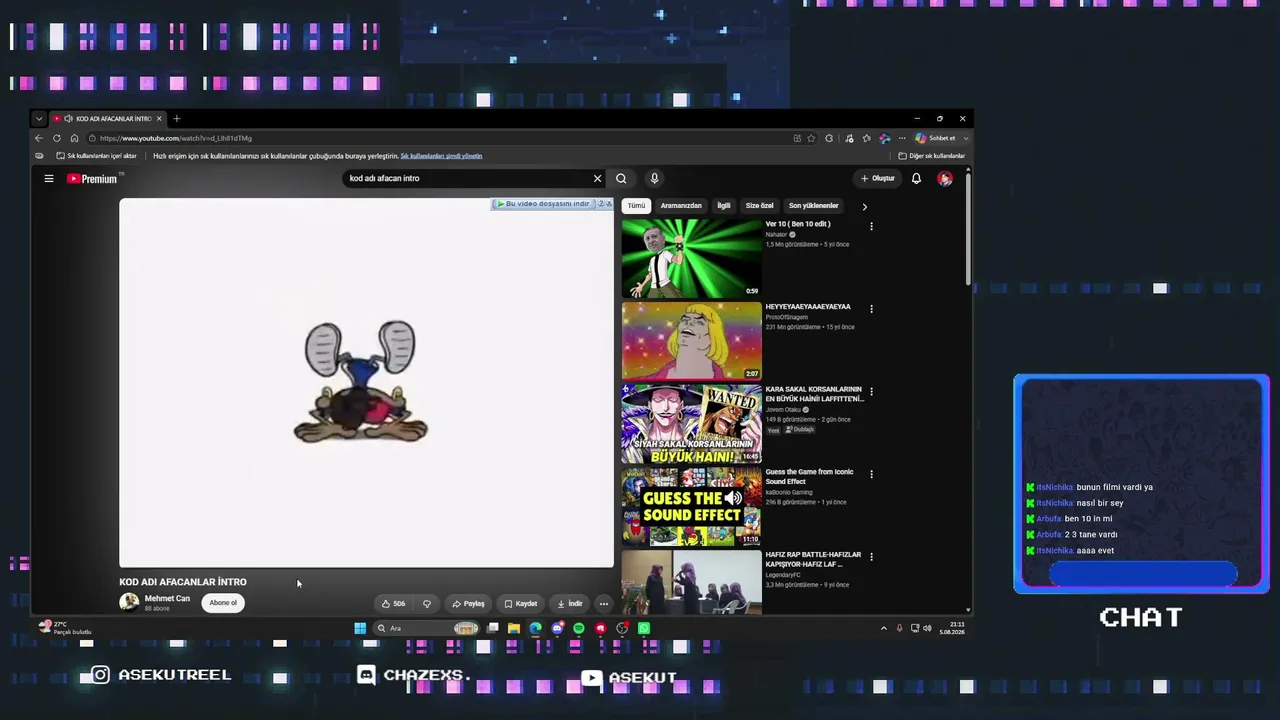The height and width of the screenshot is (720, 1280).
Task: Switch to KOD ADI AFACANLAR İNTRO tab
Action: (108, 119)
